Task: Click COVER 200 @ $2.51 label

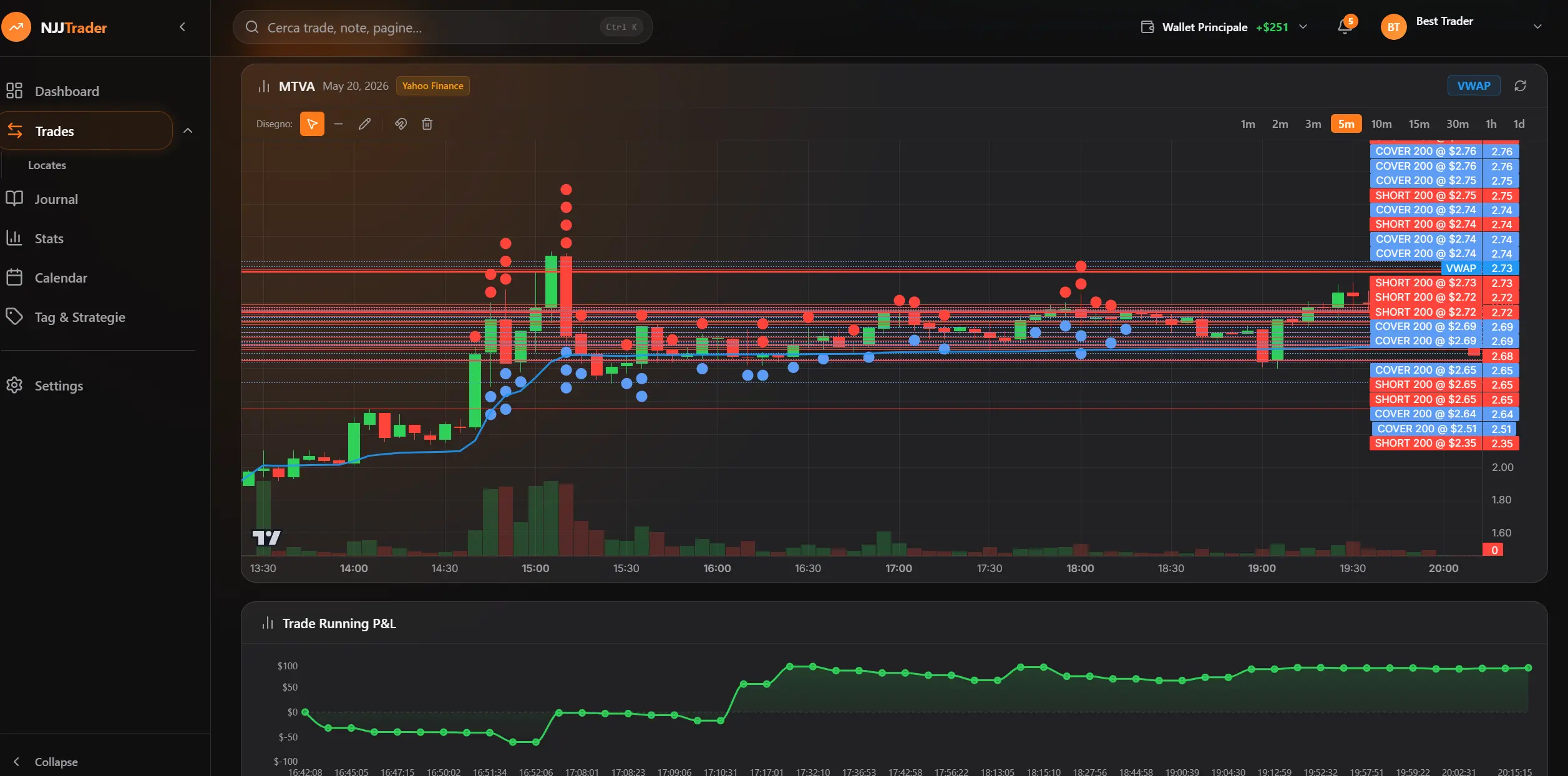Action: coord(1426,429)
